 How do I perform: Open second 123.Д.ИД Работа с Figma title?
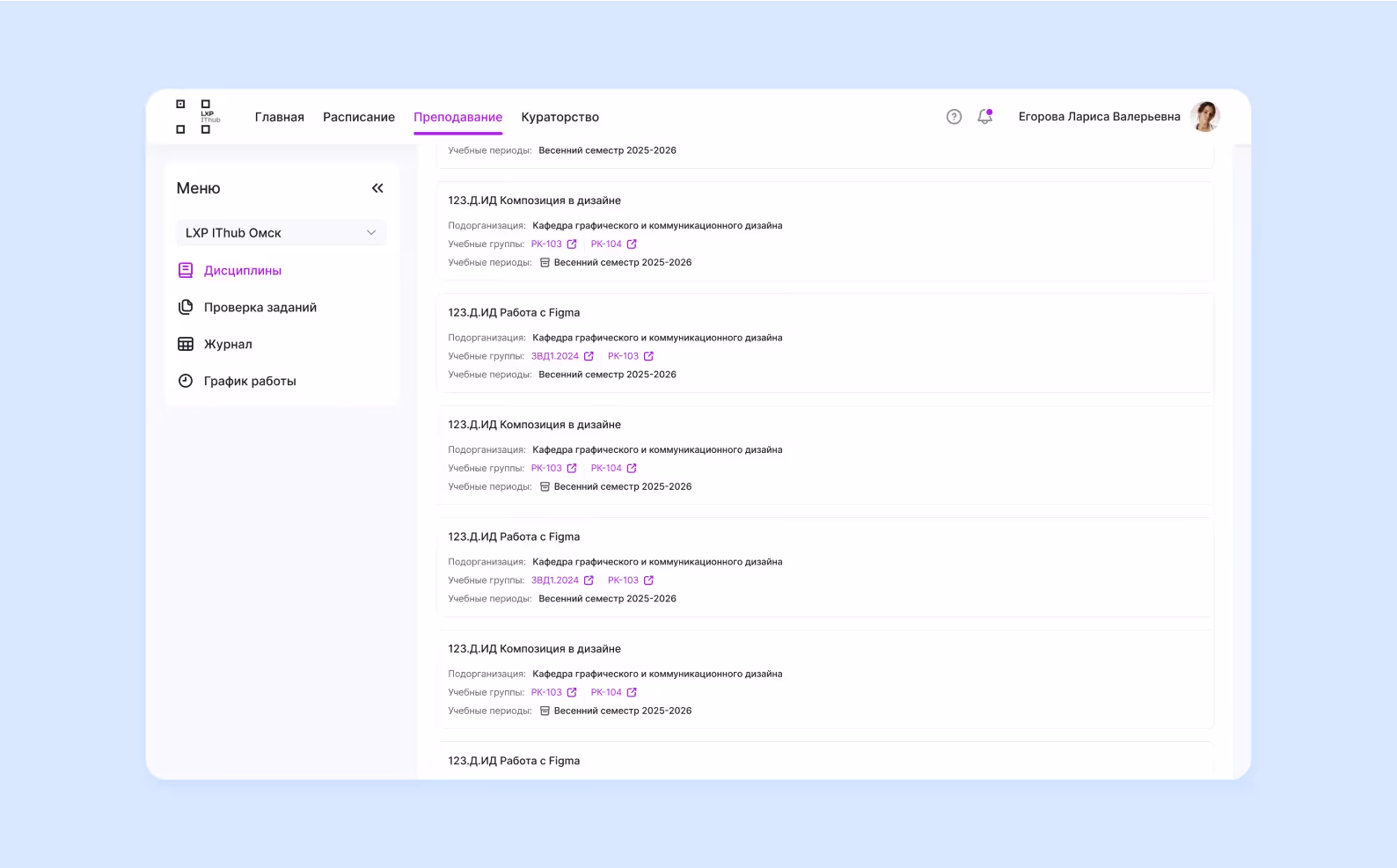[x=514, y=537]
